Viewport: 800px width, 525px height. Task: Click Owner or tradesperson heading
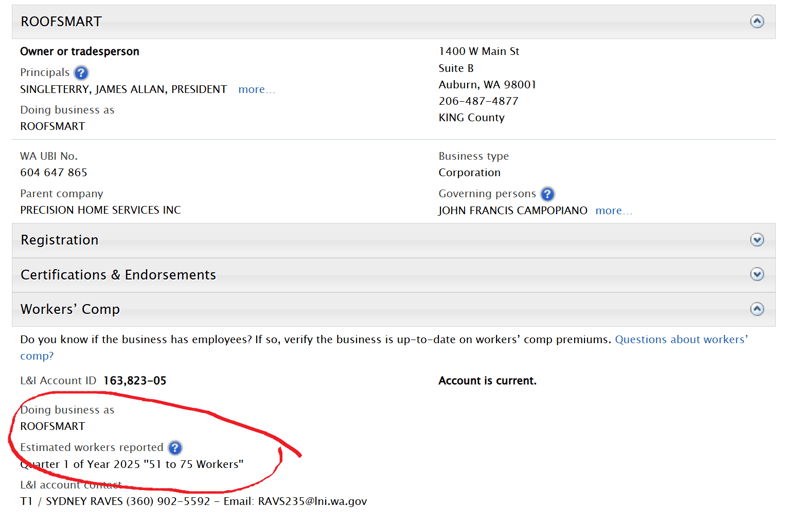tap(80, 52)
